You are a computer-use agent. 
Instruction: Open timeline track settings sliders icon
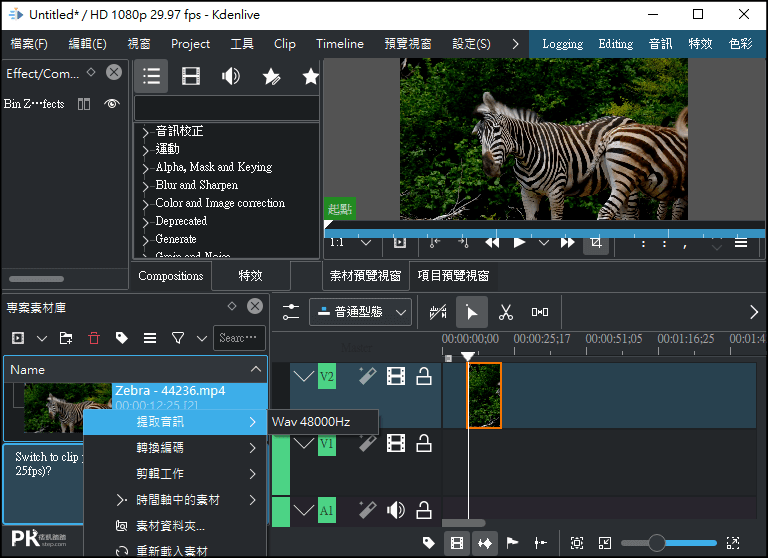click(x=290, y=312)
